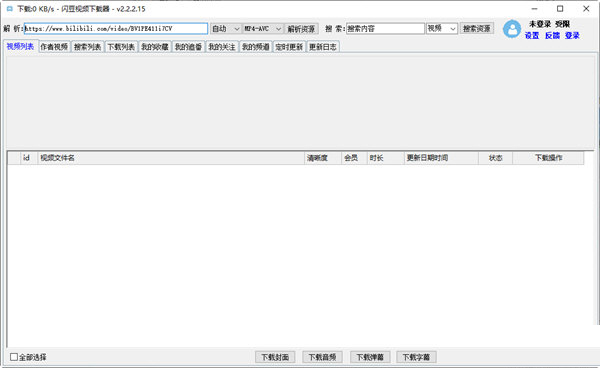Open the 自动 quality dropdown
Image resolution: width=600 pixels, height=368 pixels.
coord(225,29)
